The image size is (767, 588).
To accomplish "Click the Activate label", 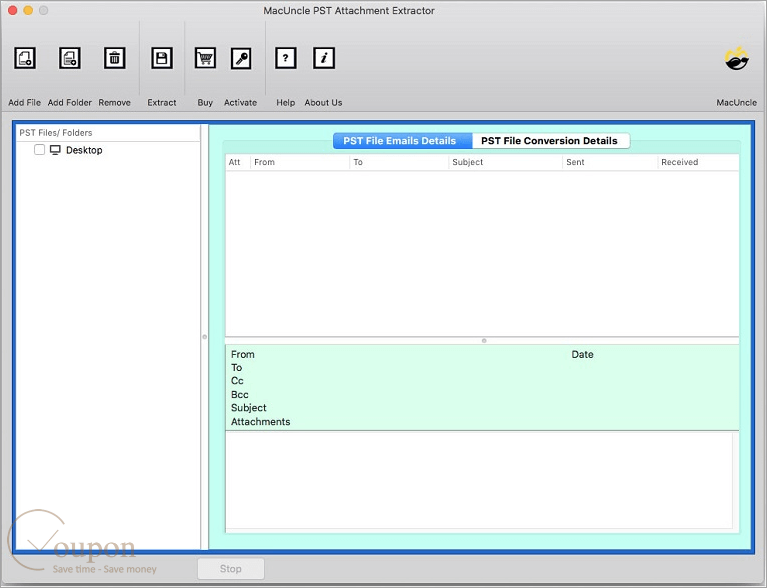I will [241, 103].
